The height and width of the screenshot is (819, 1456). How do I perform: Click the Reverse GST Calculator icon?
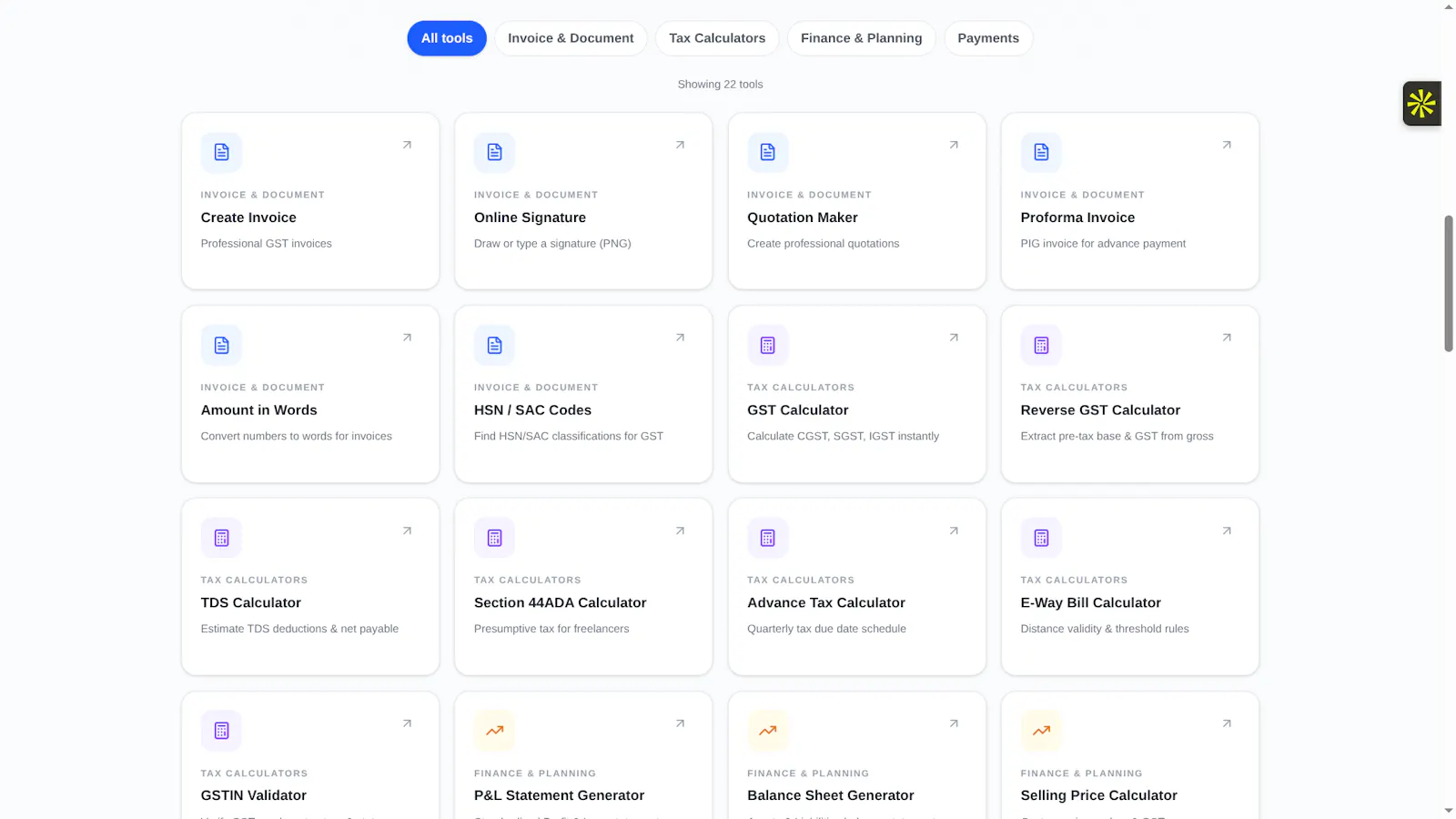(1041, 345)
